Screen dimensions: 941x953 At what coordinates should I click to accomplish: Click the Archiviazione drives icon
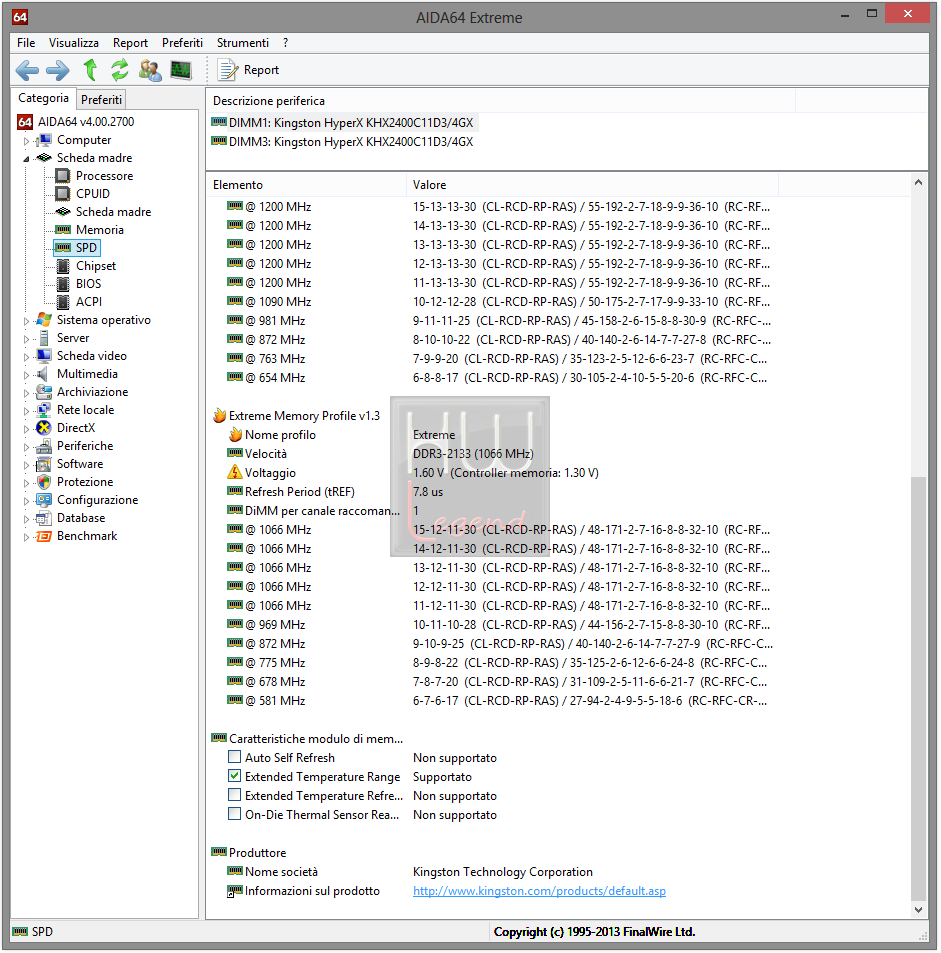tap(44, 392)
